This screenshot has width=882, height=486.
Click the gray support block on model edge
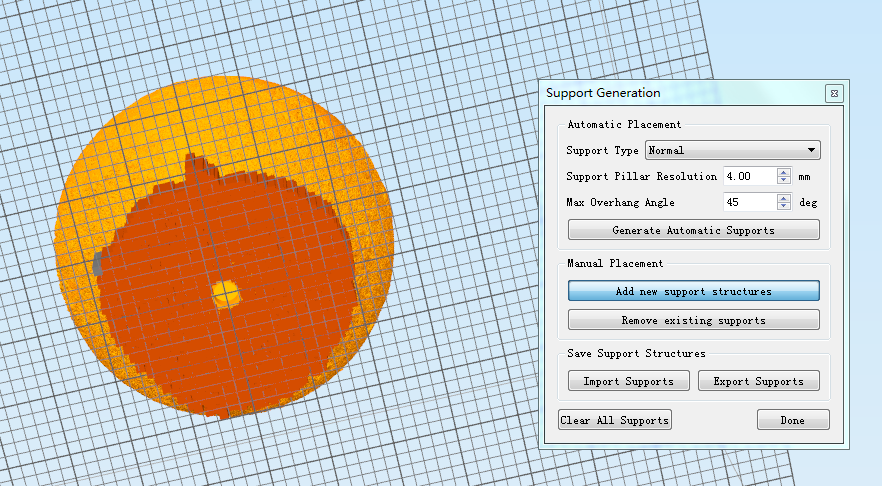coord(97,264)
